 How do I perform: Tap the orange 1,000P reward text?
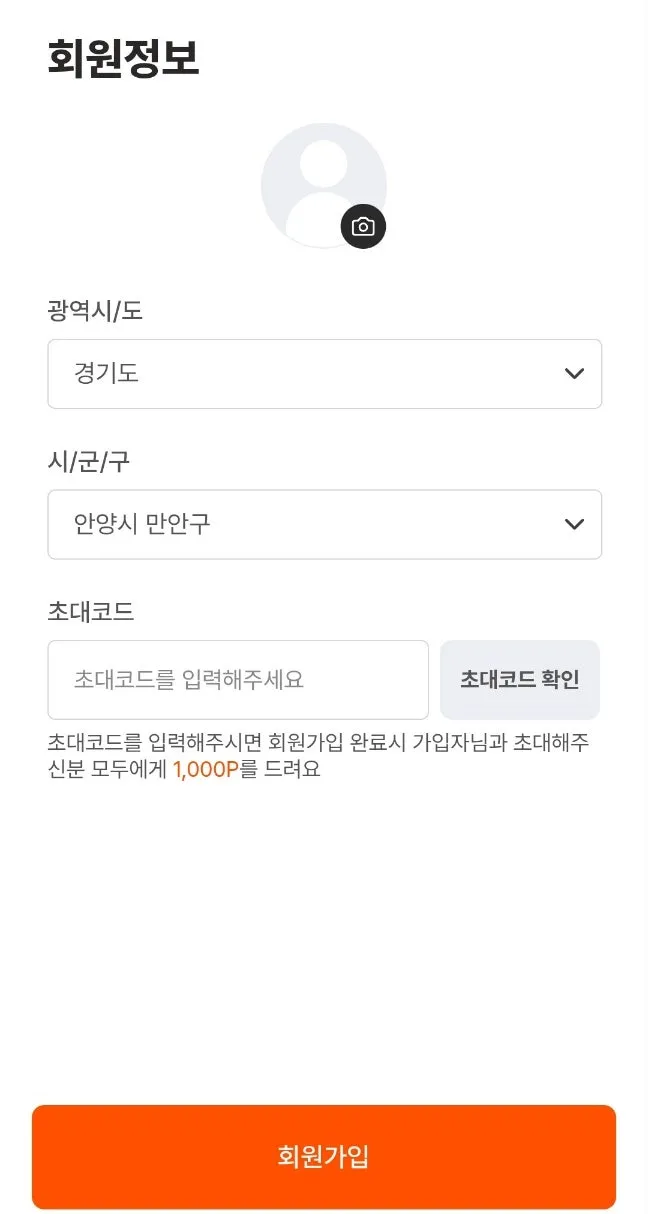[x=205, y=770]
